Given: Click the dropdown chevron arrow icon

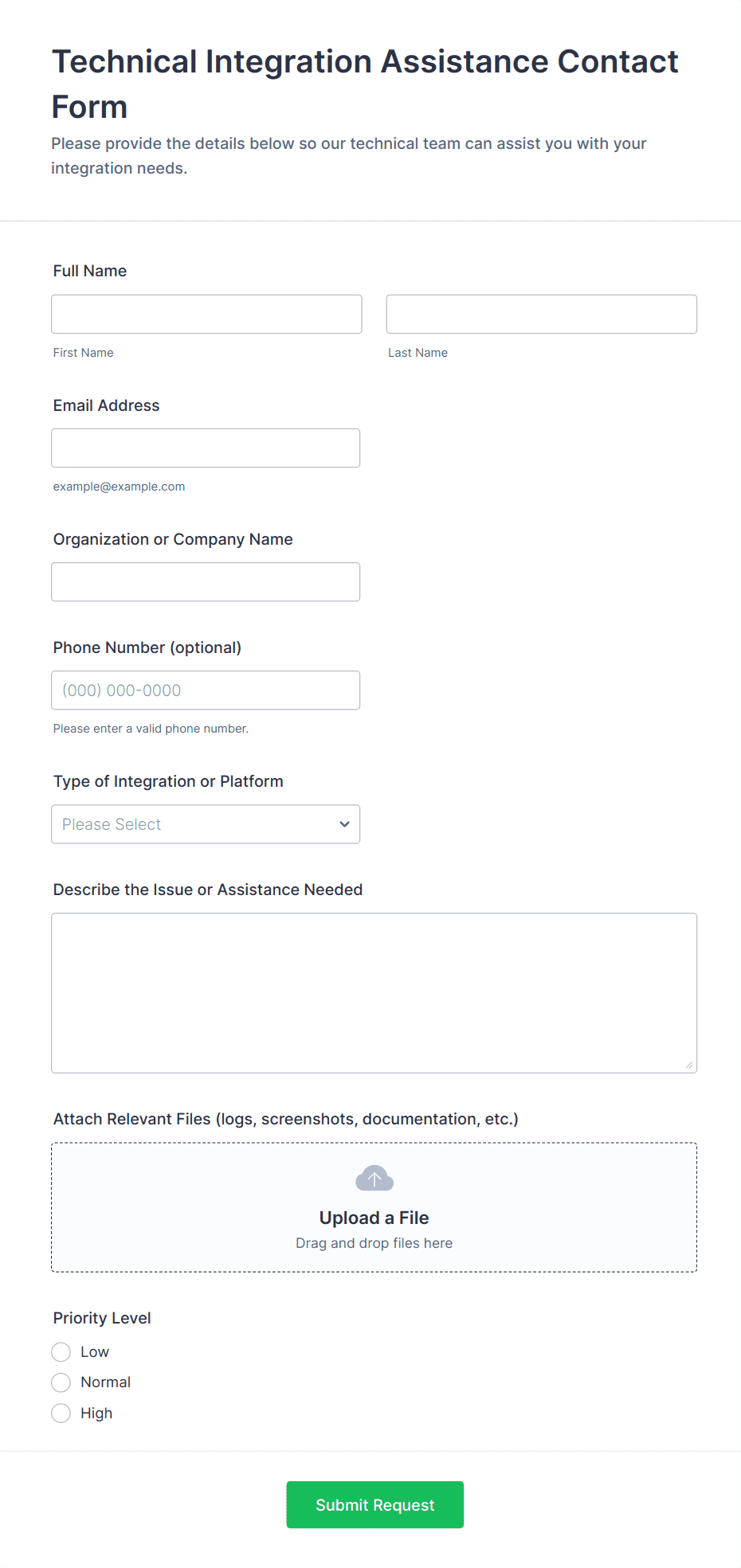Looking at the screenshot, I should [344, 824].
